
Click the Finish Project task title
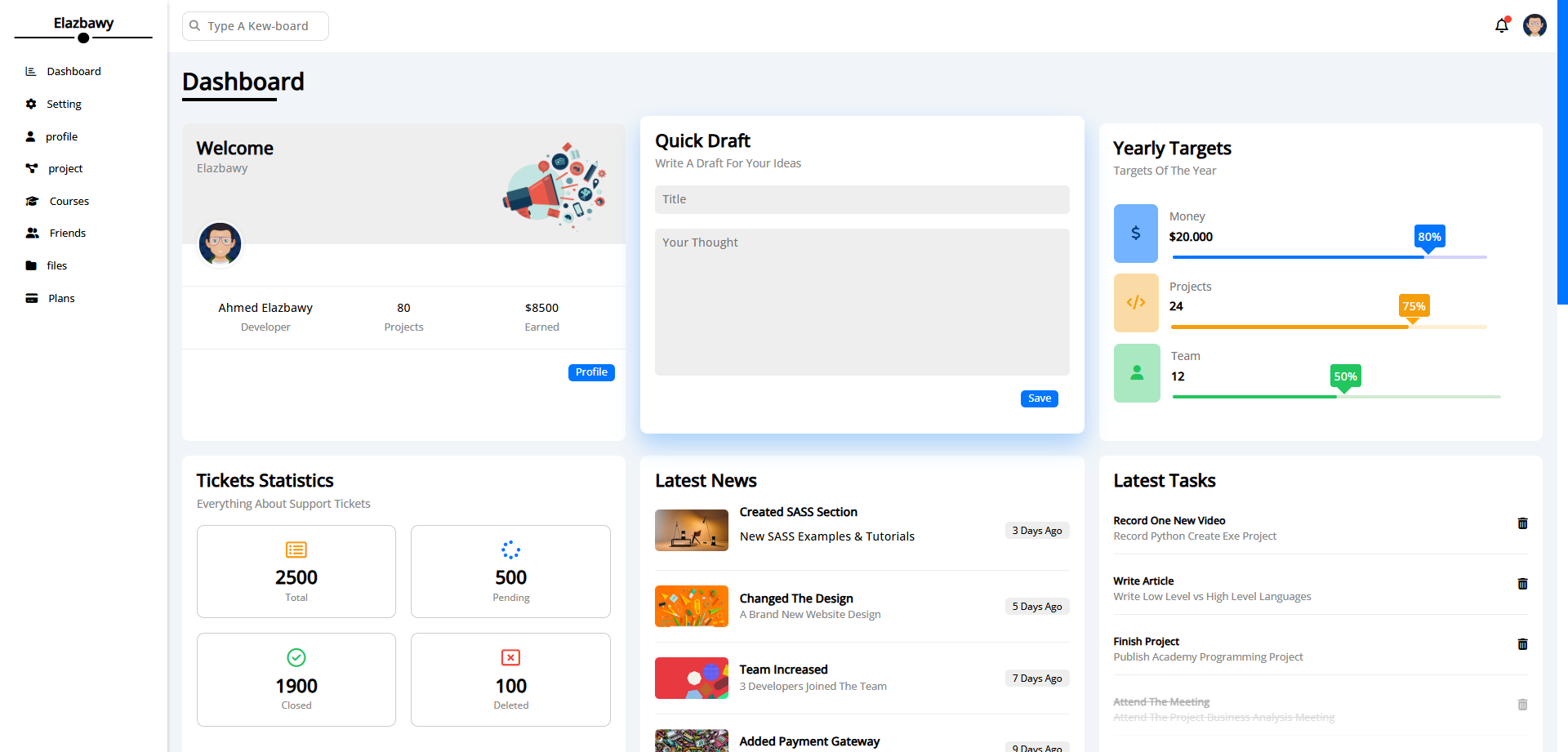coord(1146,642)
